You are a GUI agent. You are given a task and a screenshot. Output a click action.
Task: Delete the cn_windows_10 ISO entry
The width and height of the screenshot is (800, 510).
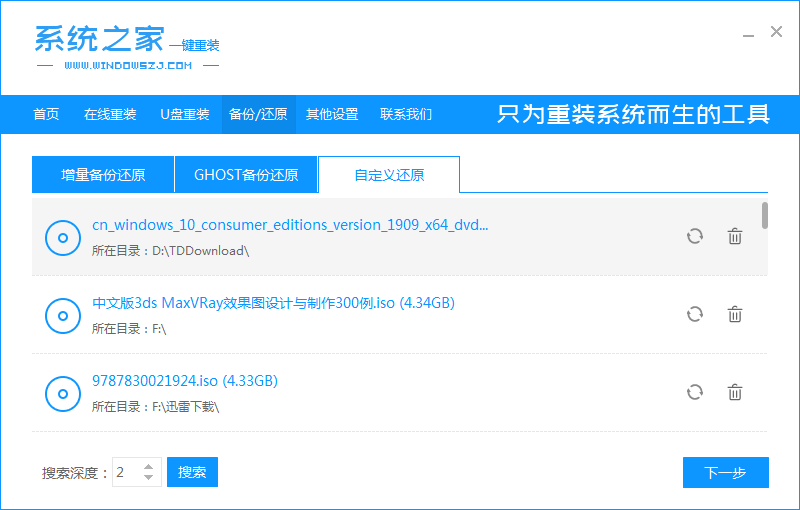click(735, 236)
